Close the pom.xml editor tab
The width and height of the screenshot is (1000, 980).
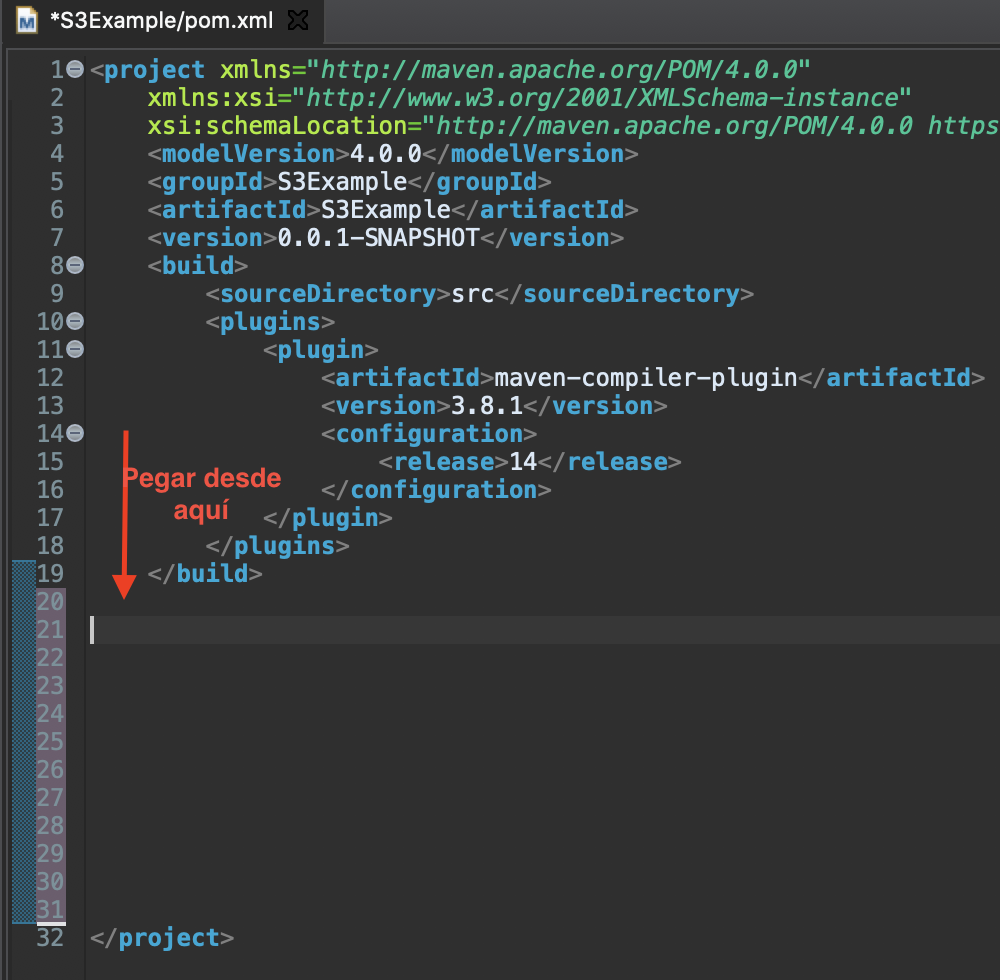[298, 18]
